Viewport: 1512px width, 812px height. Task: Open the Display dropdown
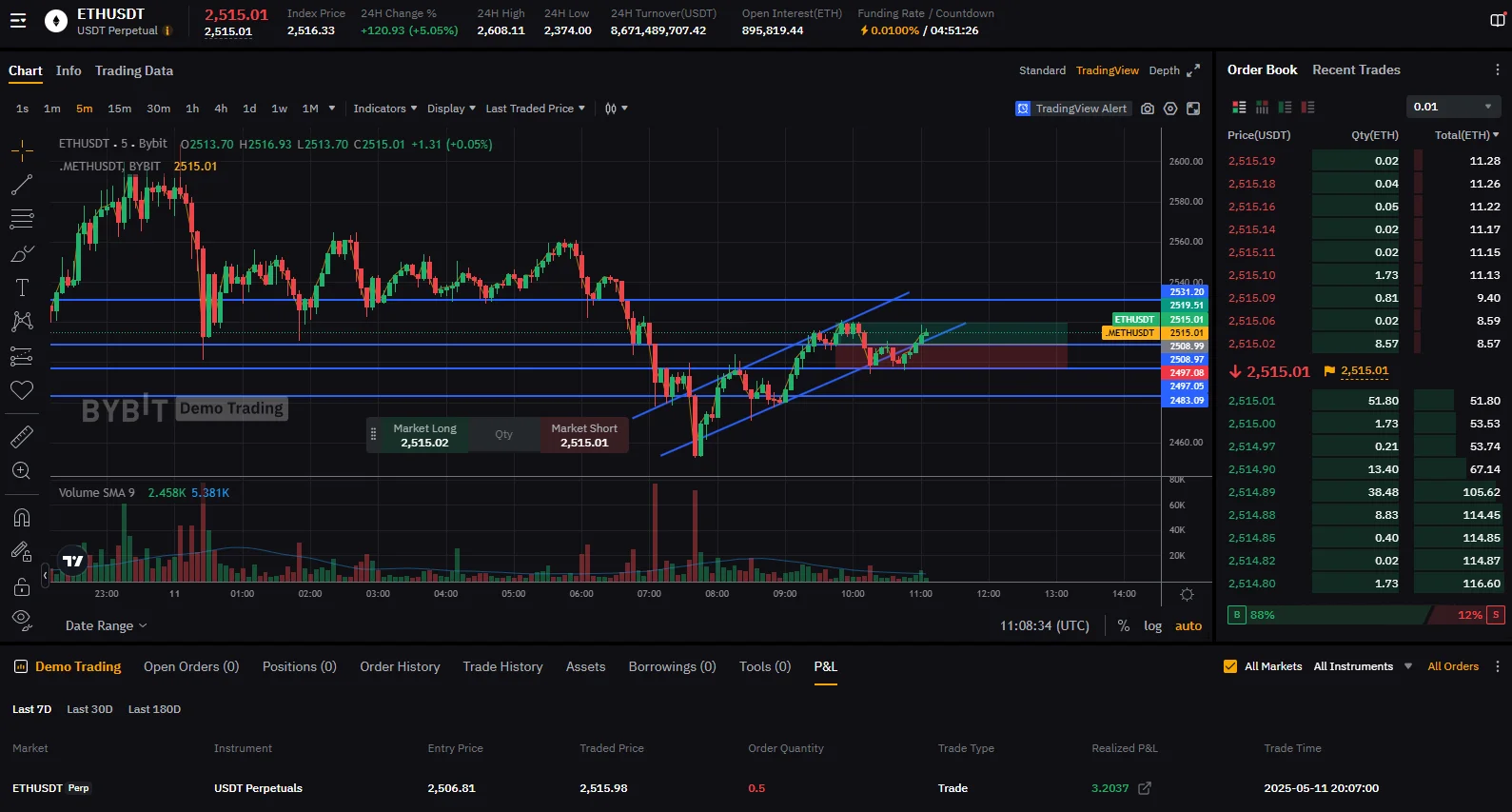click(451, 109)
